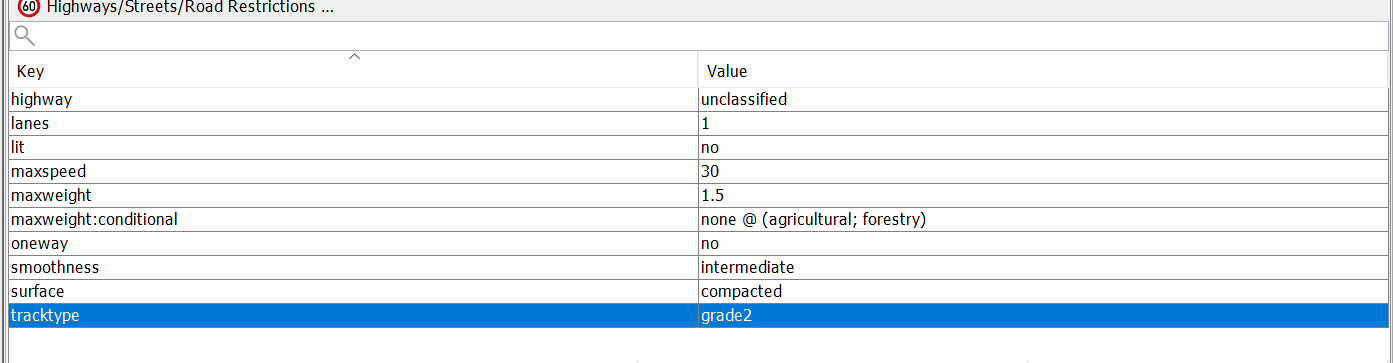Image resolution: width=1393 pixels, height=363 pixels.
Task: Click the maxspeed 60 preset icon
Action: click(29, 7)
